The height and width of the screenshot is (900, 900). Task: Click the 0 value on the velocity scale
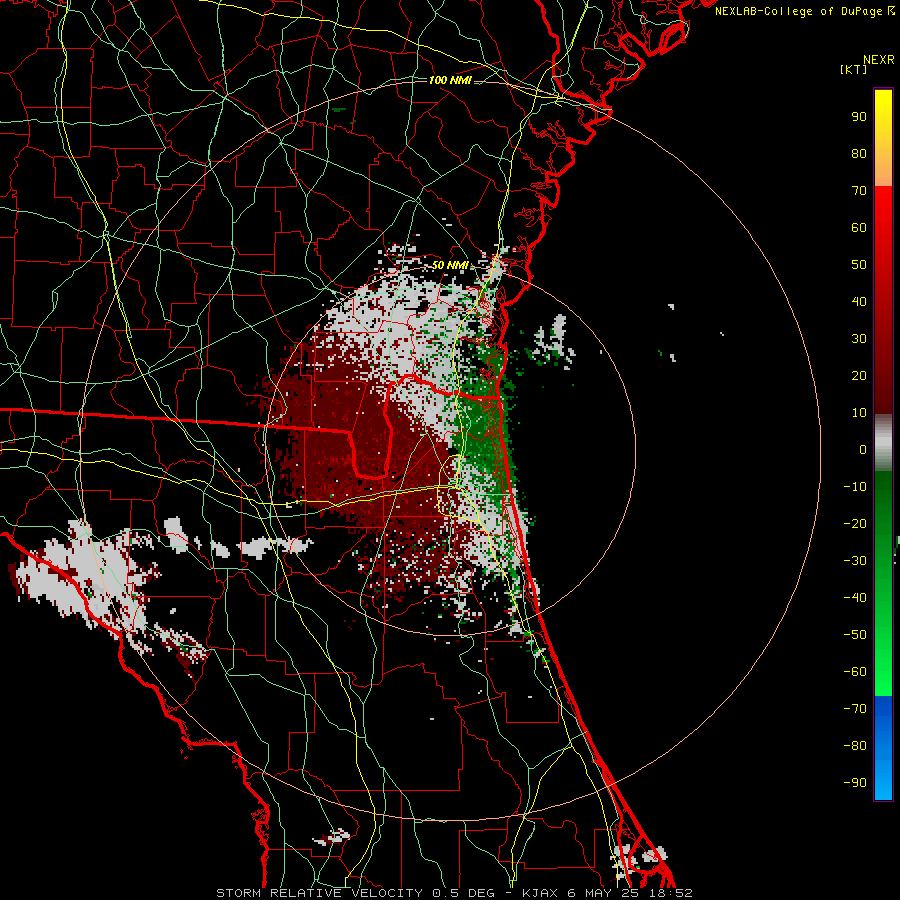coord(863,450)
